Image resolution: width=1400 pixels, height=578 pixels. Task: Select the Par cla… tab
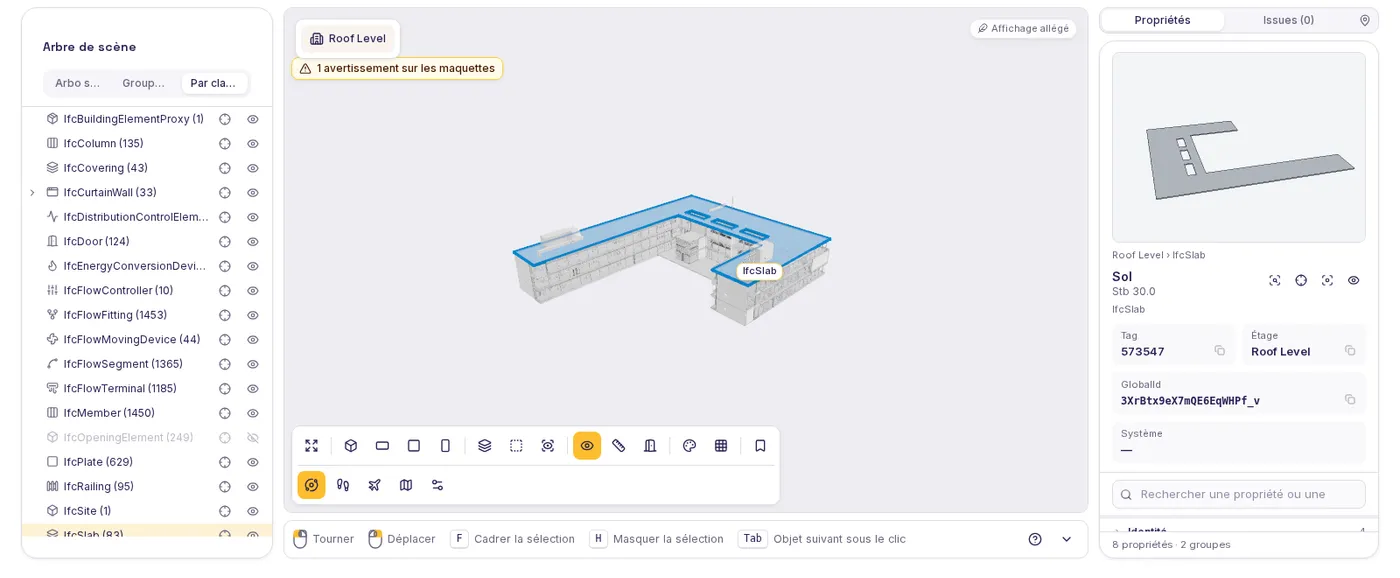[214, 83]
